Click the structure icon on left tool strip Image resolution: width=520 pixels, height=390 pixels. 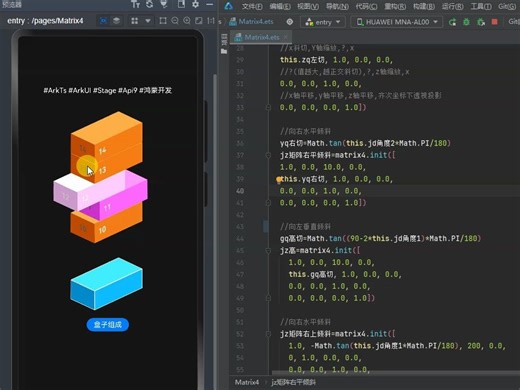coord(224,39)
